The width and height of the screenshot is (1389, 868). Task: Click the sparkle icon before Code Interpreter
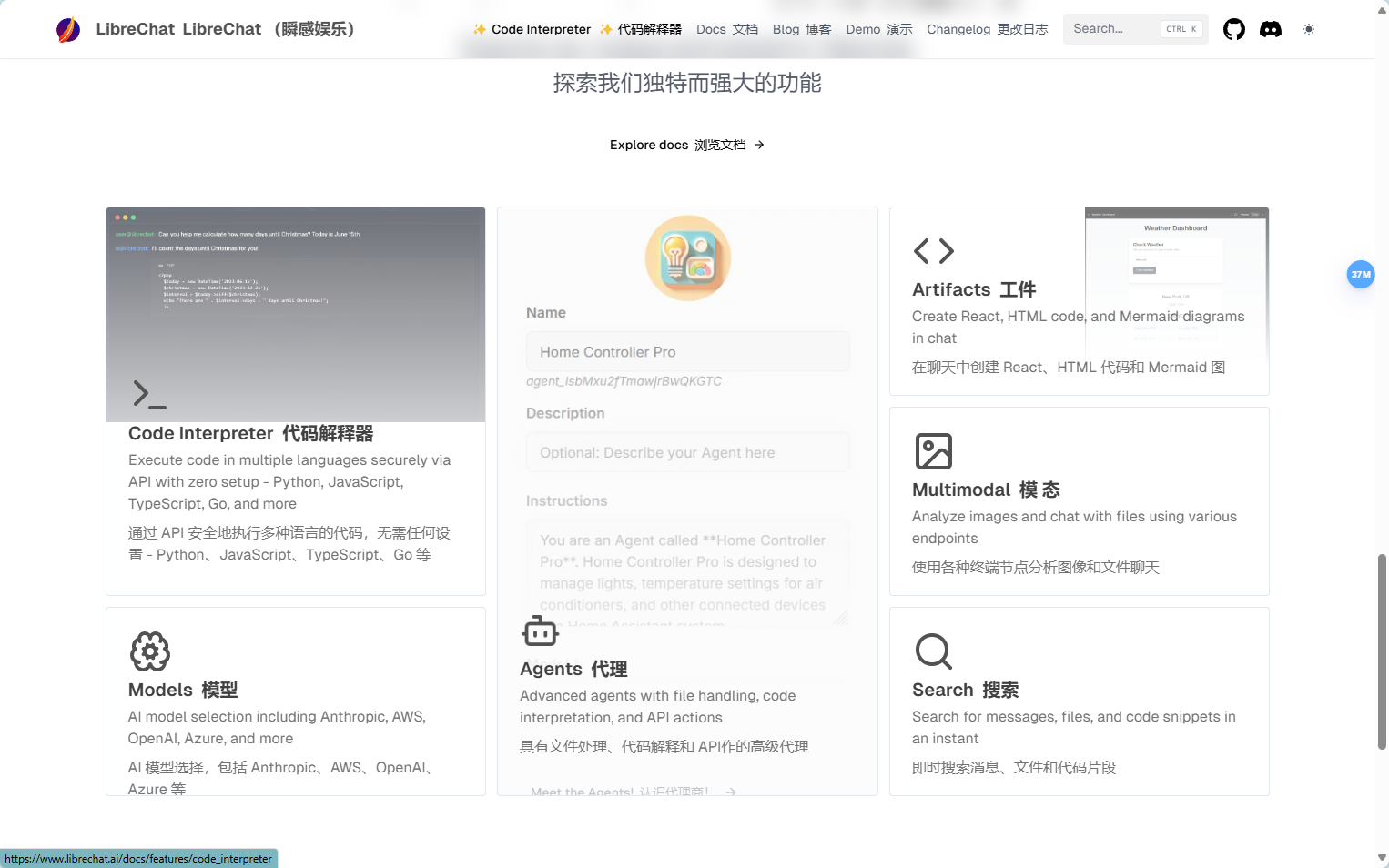(x=480, y=29)
